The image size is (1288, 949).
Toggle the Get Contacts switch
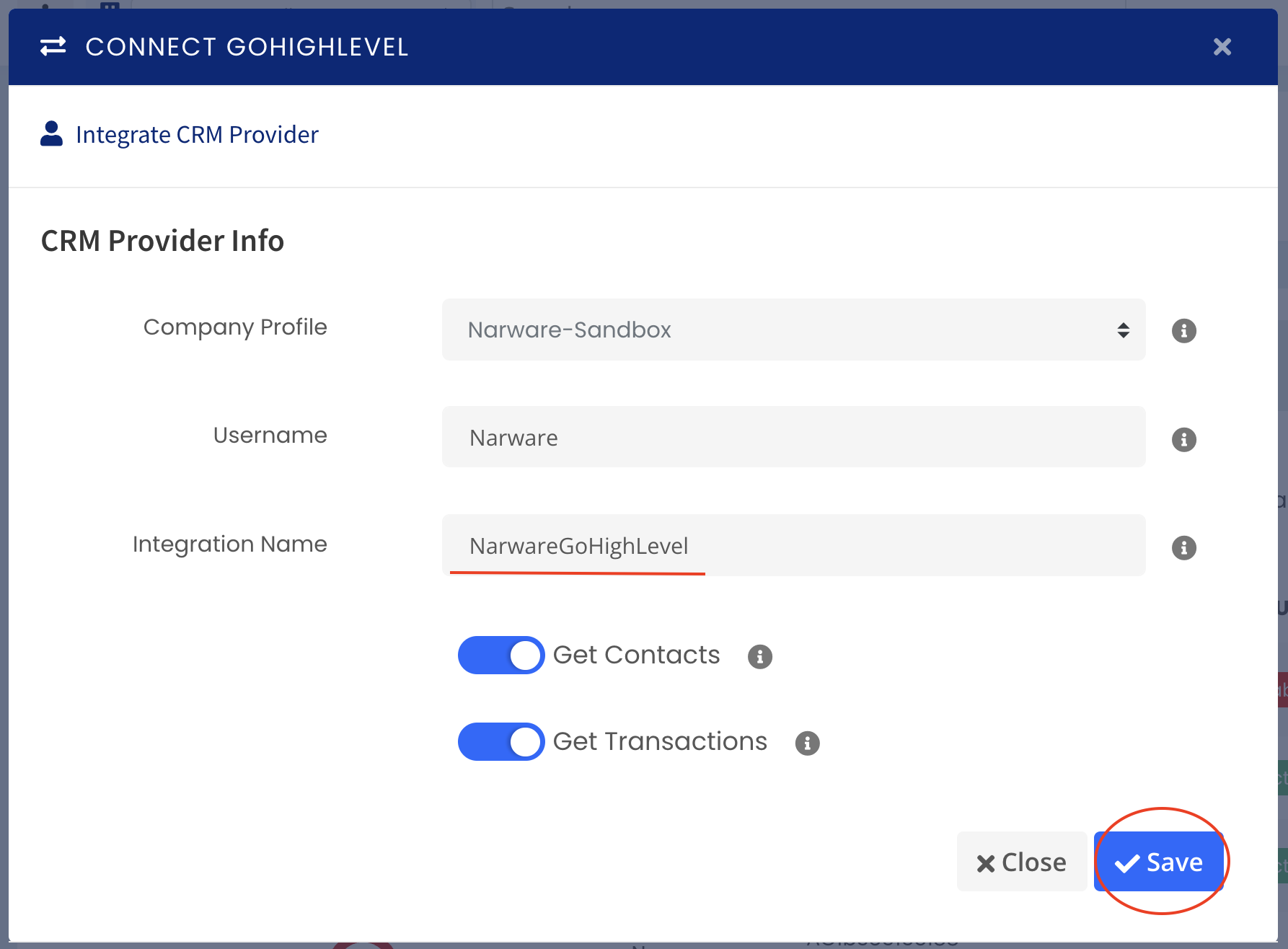click(x=501, y=655)
